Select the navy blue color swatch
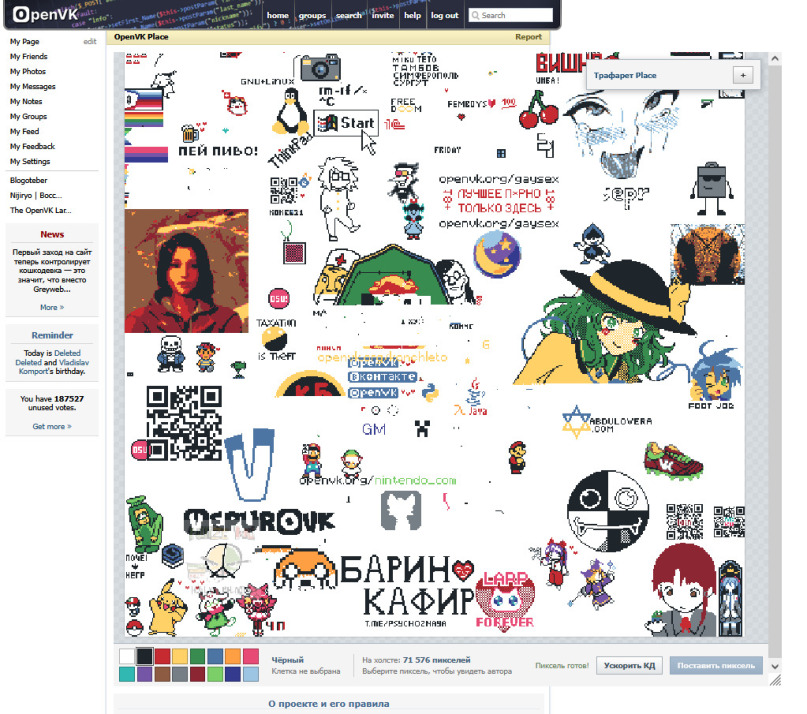 [x=233, y=674]
